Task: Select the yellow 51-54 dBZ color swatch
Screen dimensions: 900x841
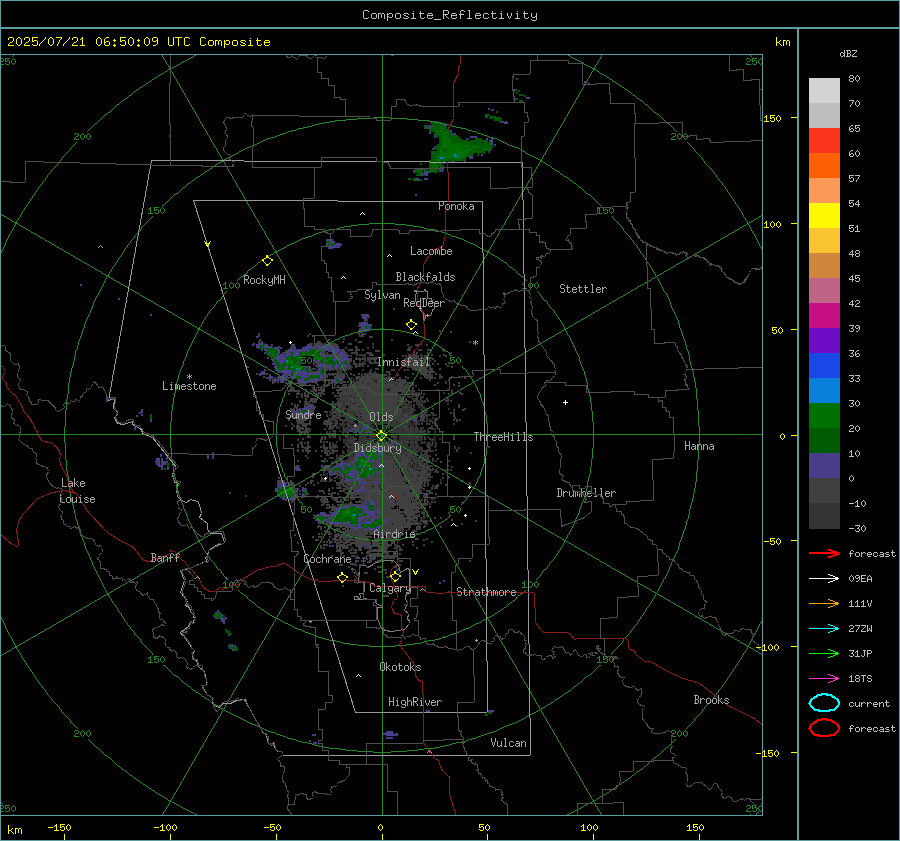Action: (x=824, y=215)
